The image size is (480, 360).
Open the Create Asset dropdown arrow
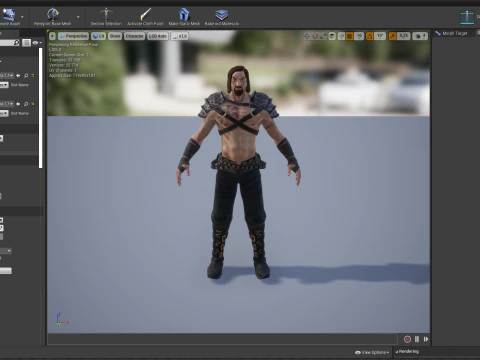click(22, 17)
